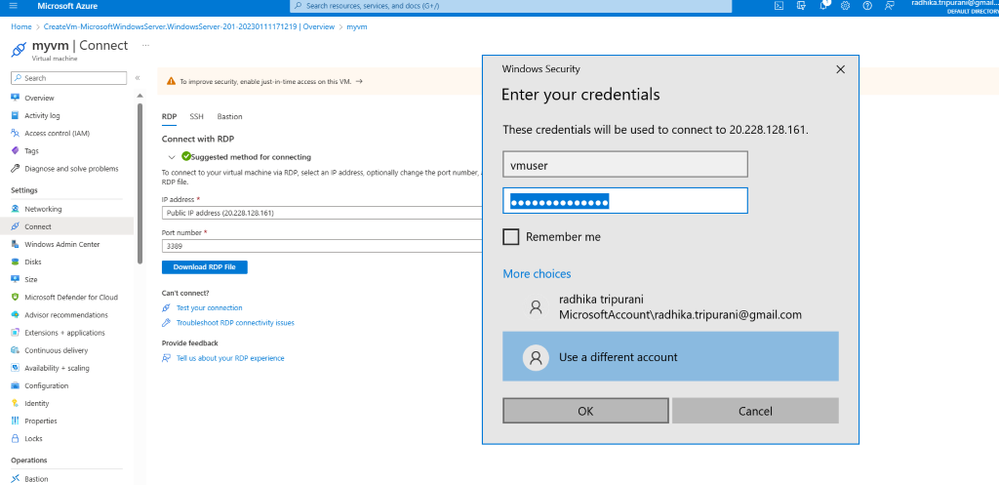Switch to the Bastion tab

(x=229, y=117)
